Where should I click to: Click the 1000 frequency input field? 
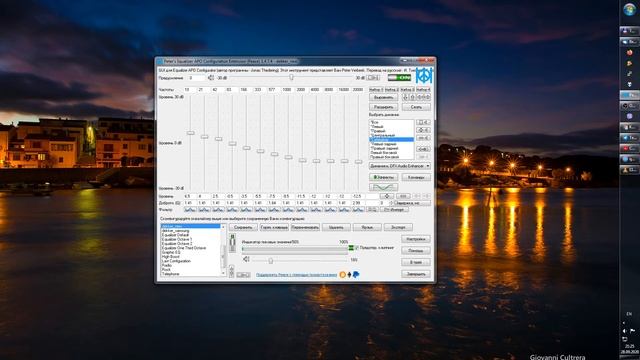287,89
